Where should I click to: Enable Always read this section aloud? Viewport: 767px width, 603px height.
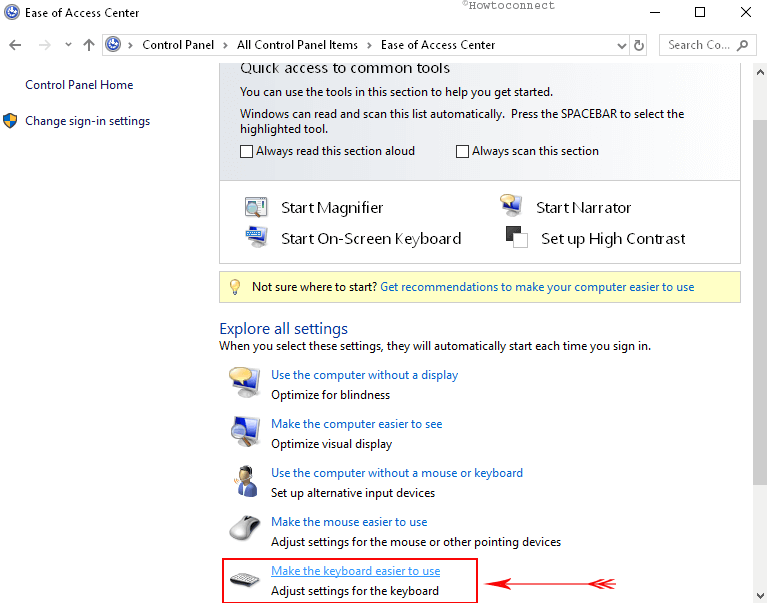[247, 151]
